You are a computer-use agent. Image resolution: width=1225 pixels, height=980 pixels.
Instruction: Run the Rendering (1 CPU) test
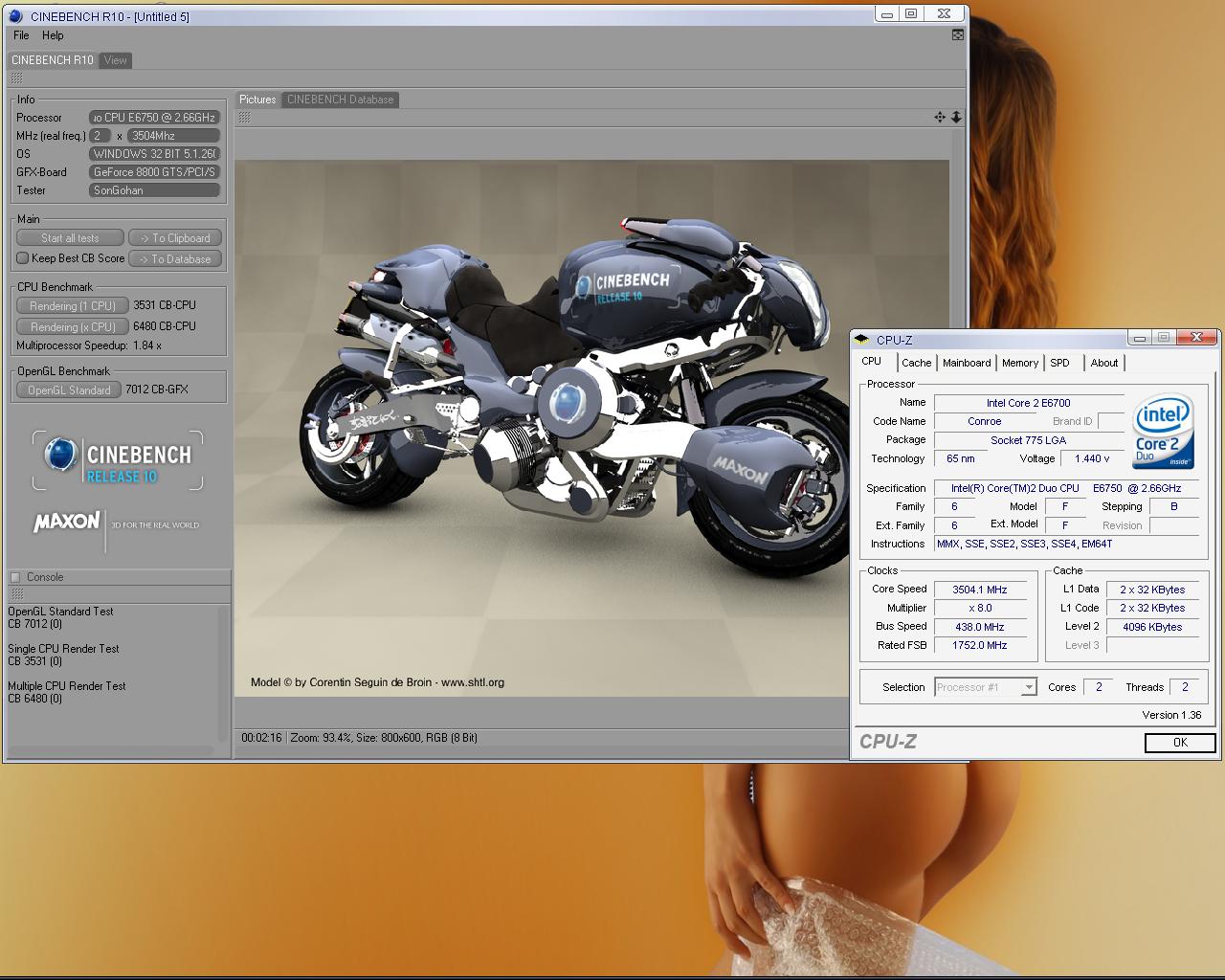(73, 306)
